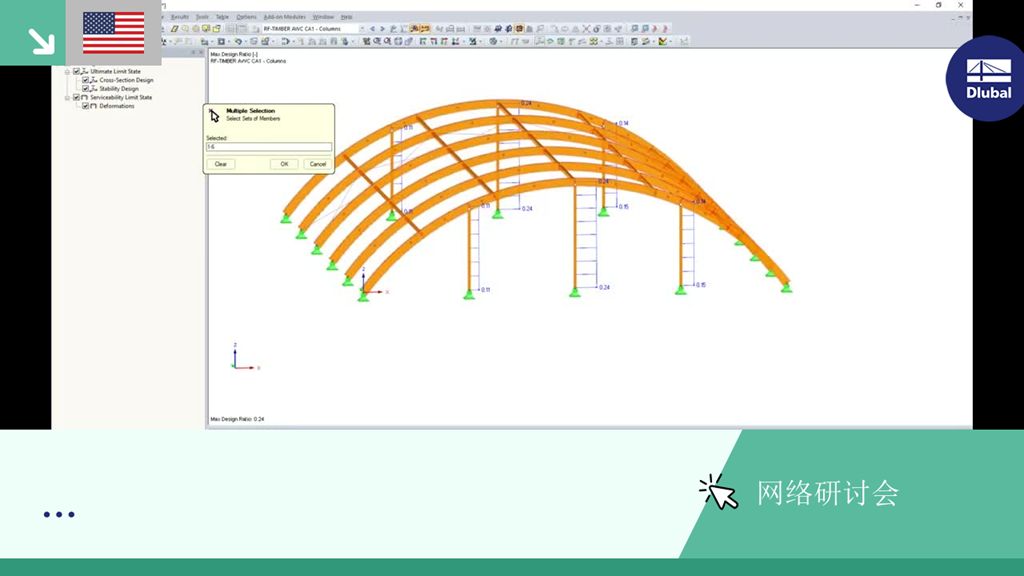Uncheck Serviceability Limit State checkbox
The height and width of the screenshot is (576, 1024).
tap(76, 97)
